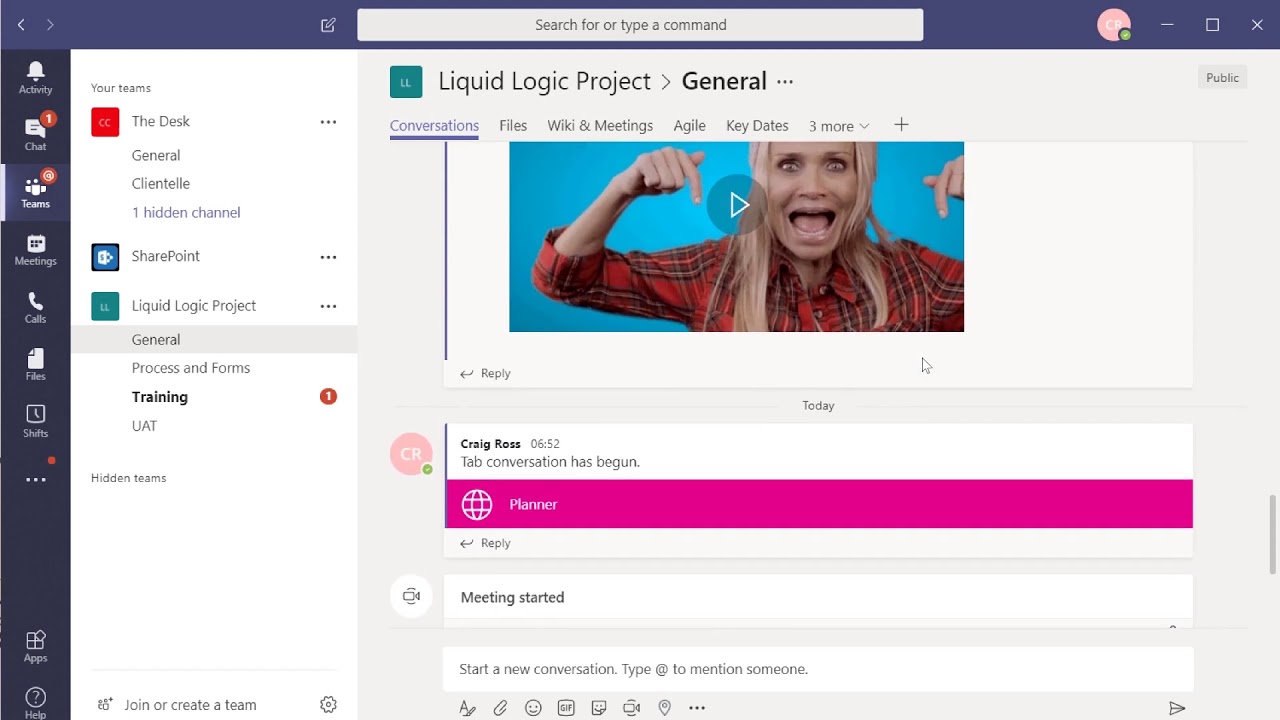Open the Meeting started video icon
The width and height of the screenshot is (1280, 720).
click(411, 596)
